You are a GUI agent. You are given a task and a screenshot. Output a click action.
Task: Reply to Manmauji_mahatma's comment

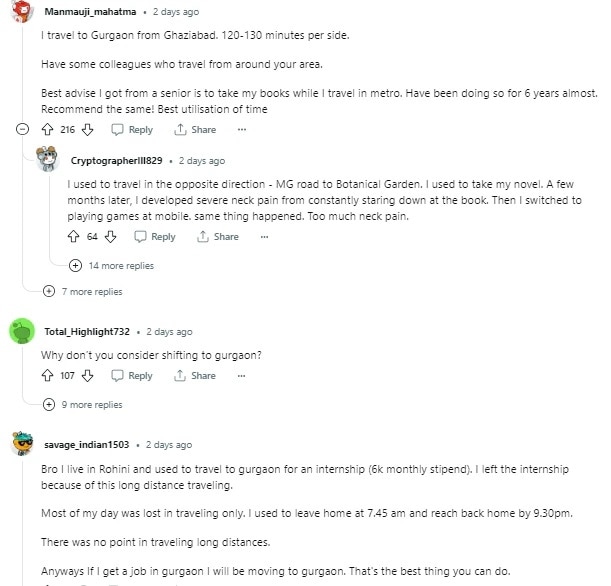coord(132,130)
